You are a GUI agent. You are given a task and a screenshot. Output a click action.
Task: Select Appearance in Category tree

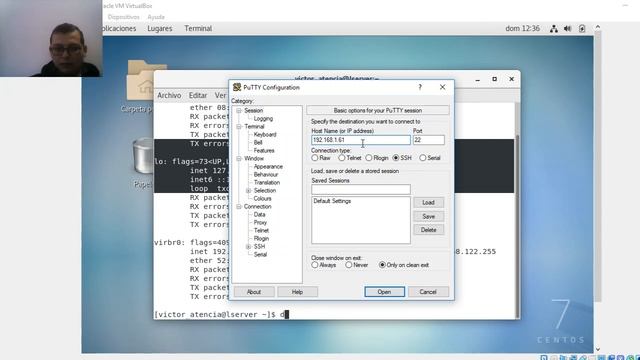[x=268, y=167]
